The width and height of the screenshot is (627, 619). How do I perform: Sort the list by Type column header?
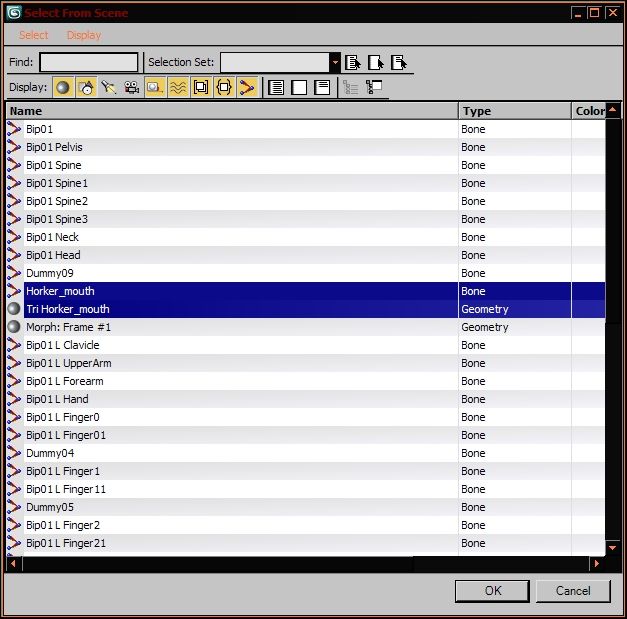(515, 111)
